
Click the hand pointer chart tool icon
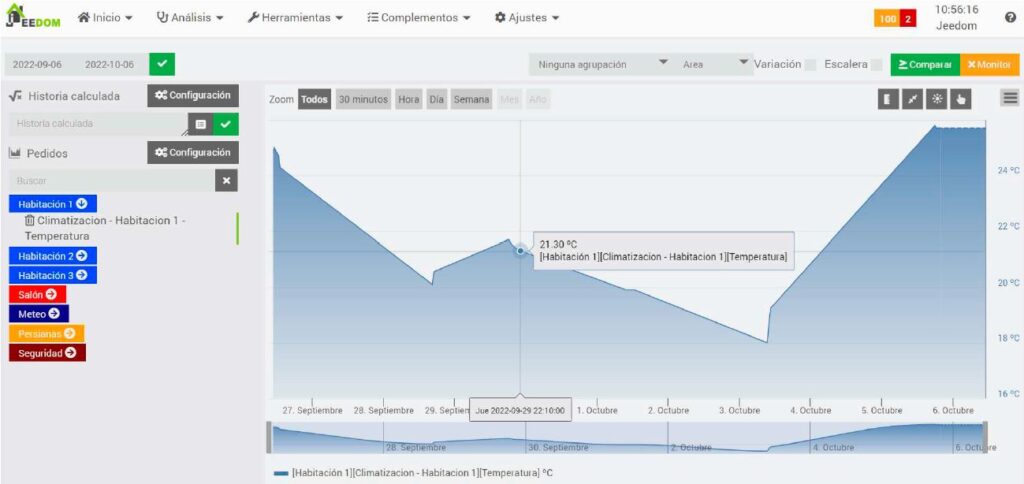click(x=960, y=99)
